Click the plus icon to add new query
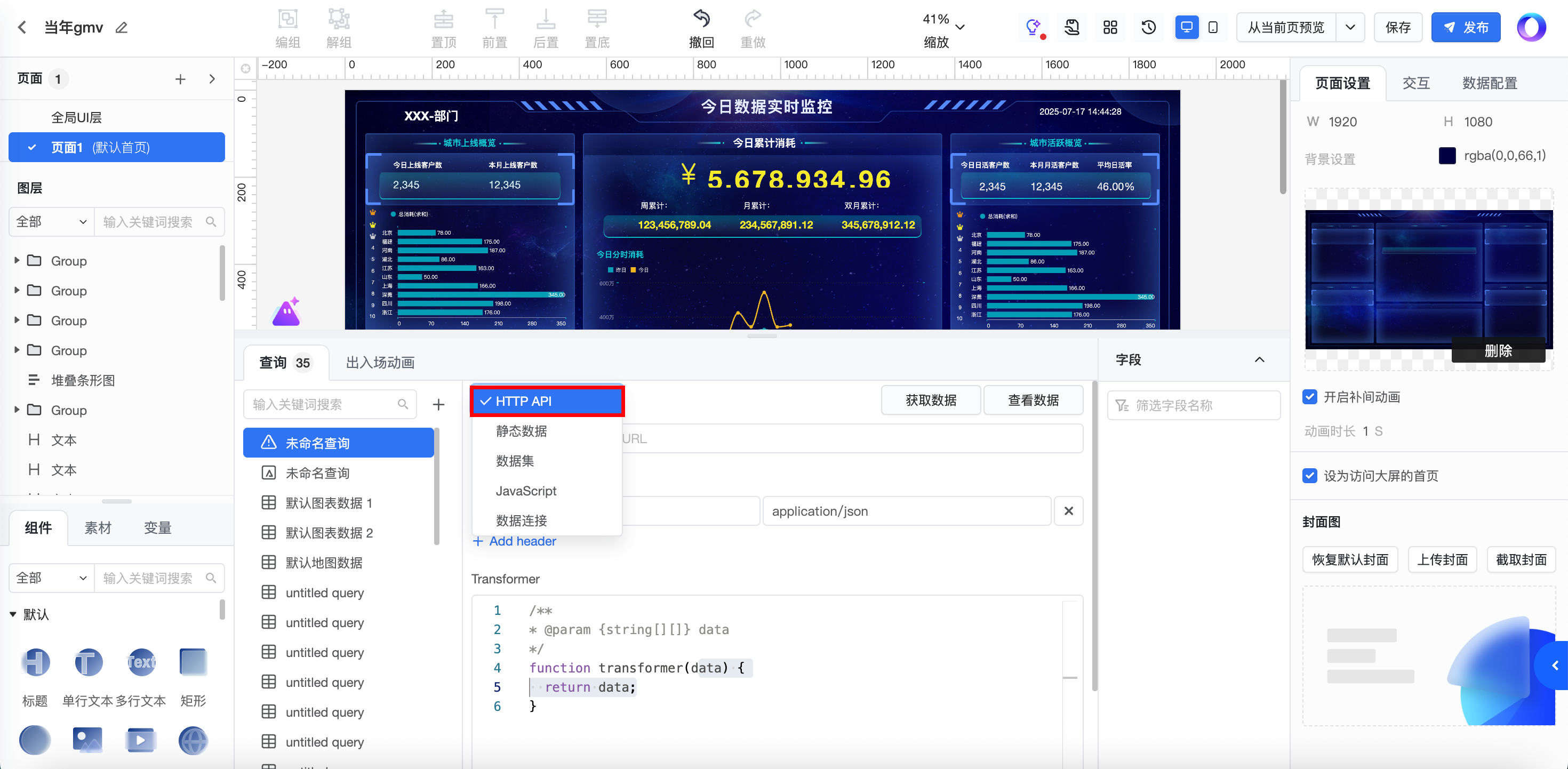 [x=438, y=404]
